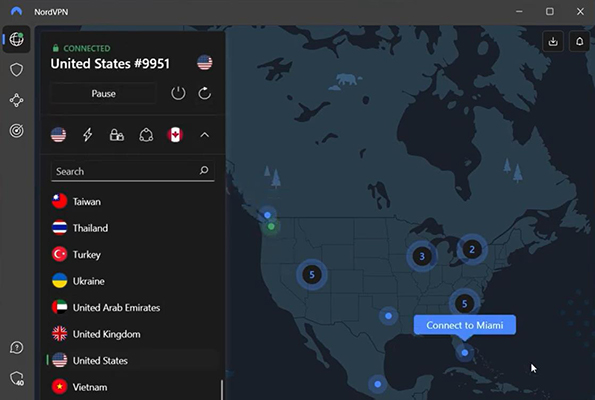Open the shield 40 notifications icon
Image resolution: width=595 pixels, height=400 pixels.
click(17, 378)
